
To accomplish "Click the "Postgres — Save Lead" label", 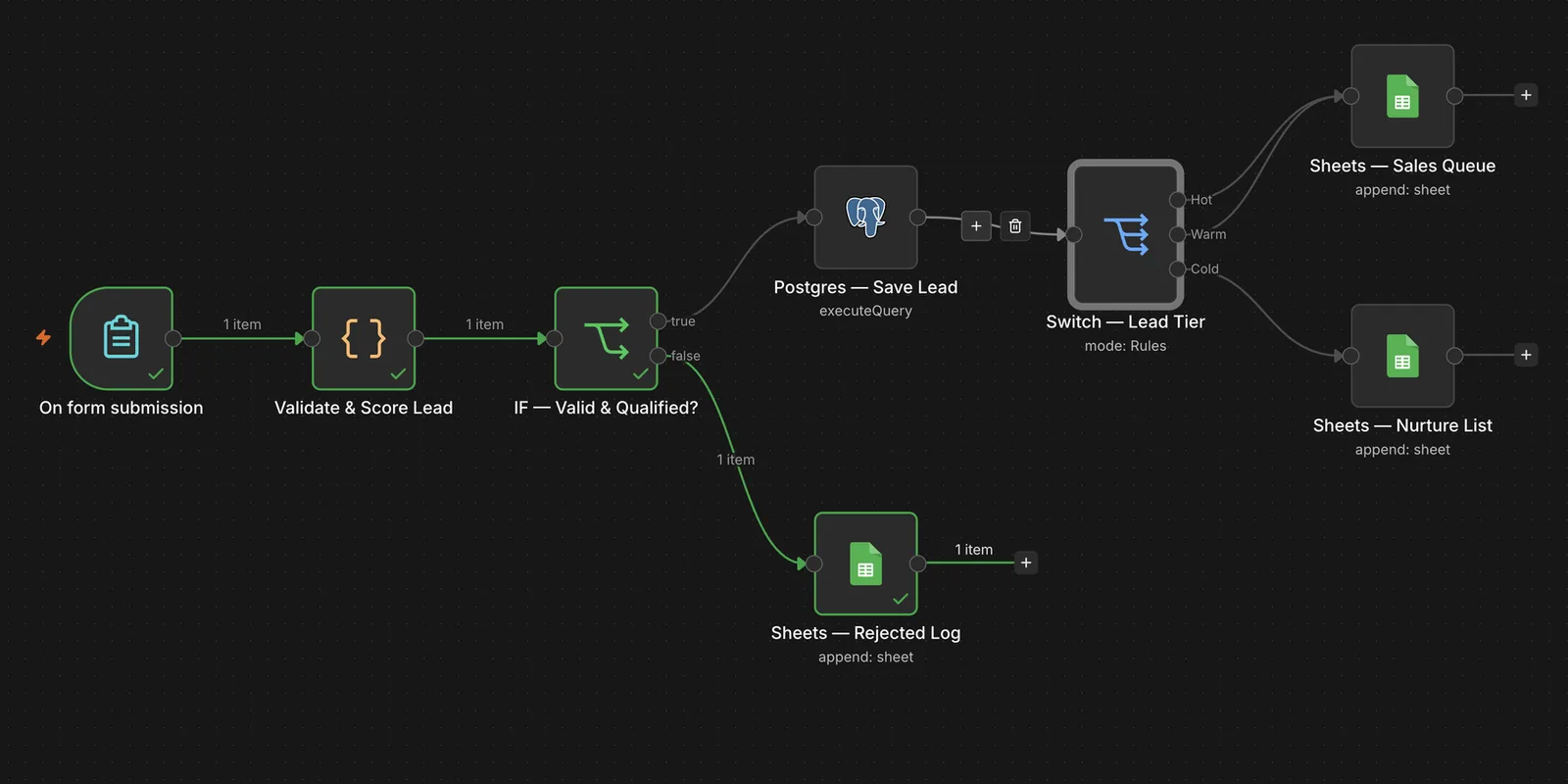I will point(865,287).
